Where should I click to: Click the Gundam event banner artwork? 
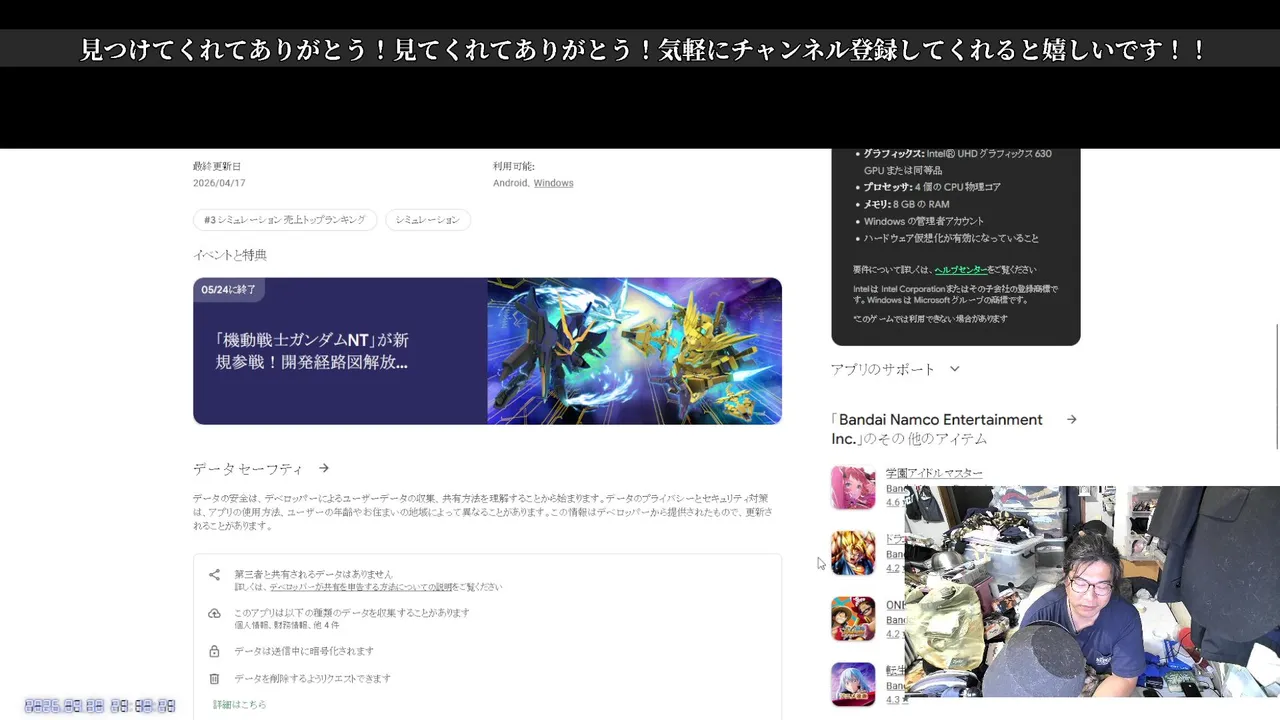pos(634,351)
